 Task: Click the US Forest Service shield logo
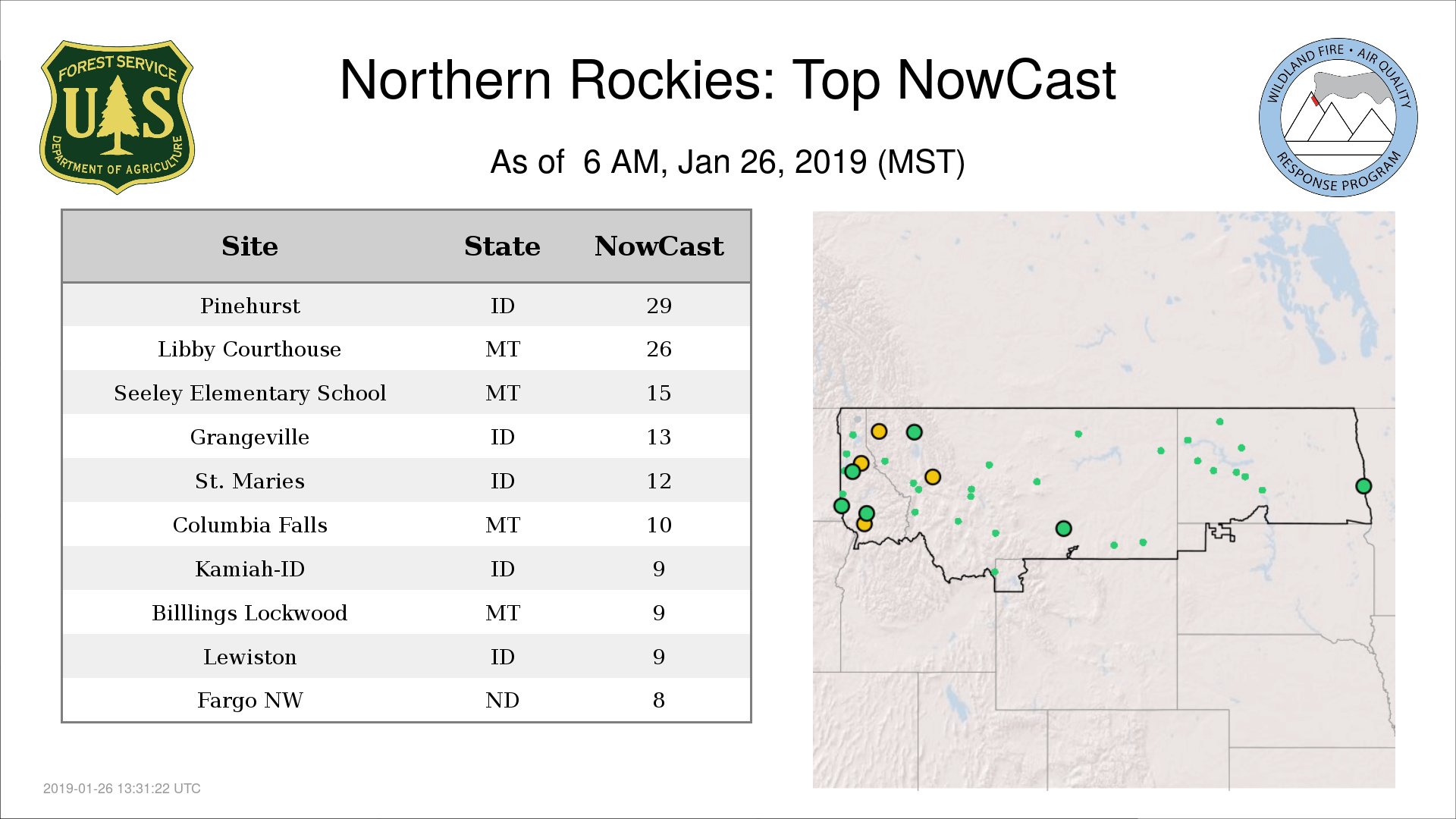[x=117, y=117]
